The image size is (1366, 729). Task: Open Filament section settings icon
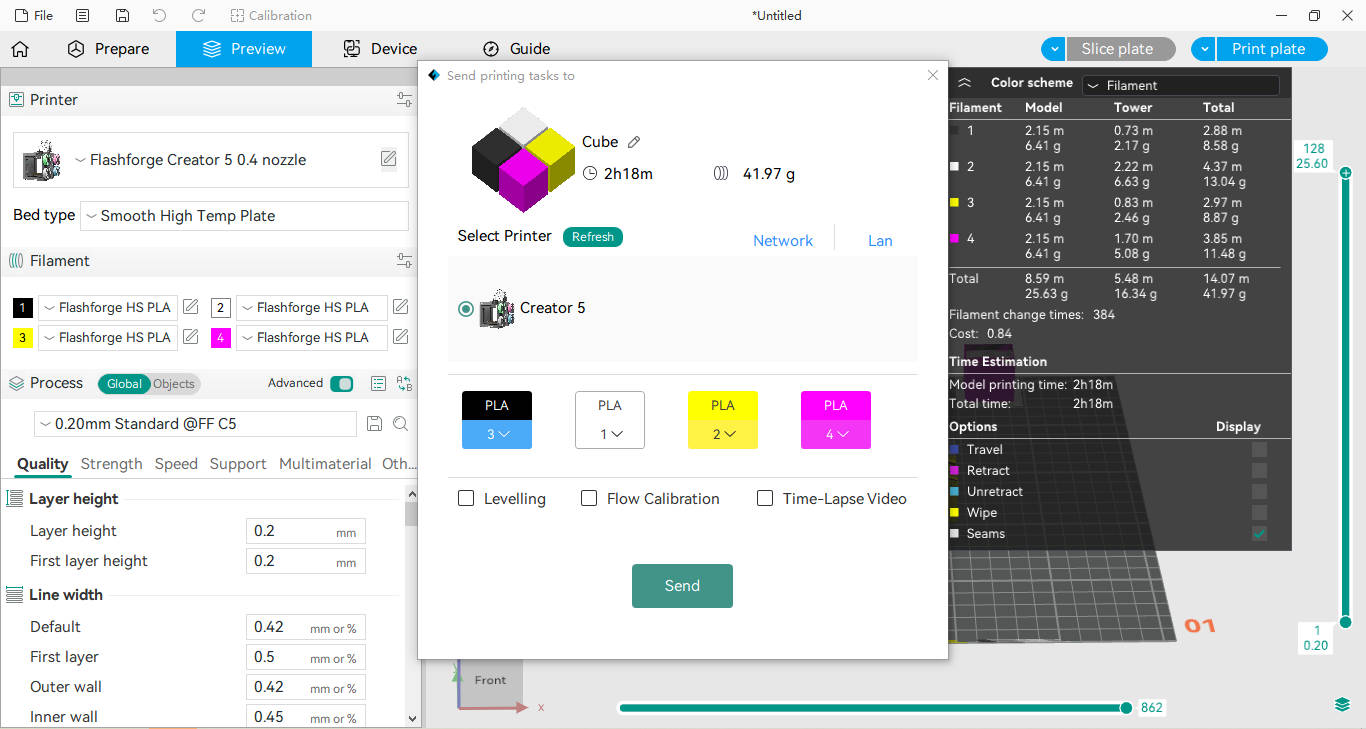pos(404,261)
